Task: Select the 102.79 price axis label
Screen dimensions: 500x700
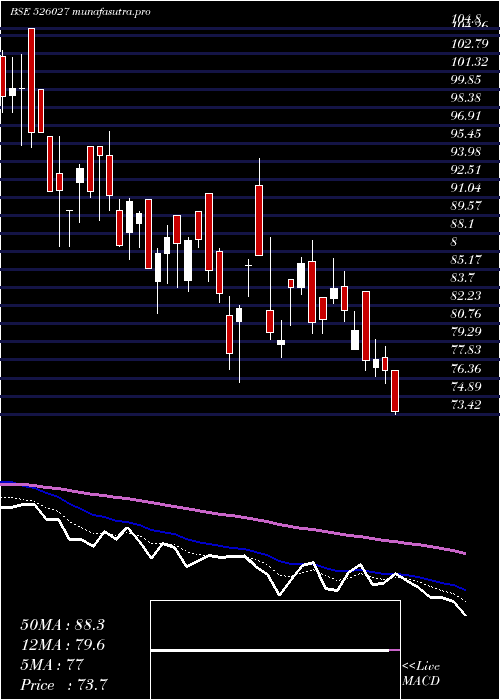Action: pos(468,45)
